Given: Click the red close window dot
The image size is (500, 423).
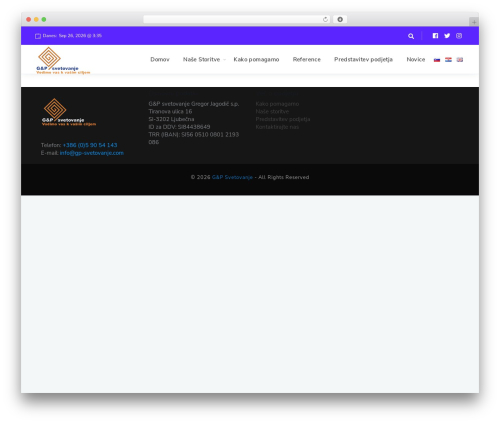Looking at the screenshot, I should [29, 19].
